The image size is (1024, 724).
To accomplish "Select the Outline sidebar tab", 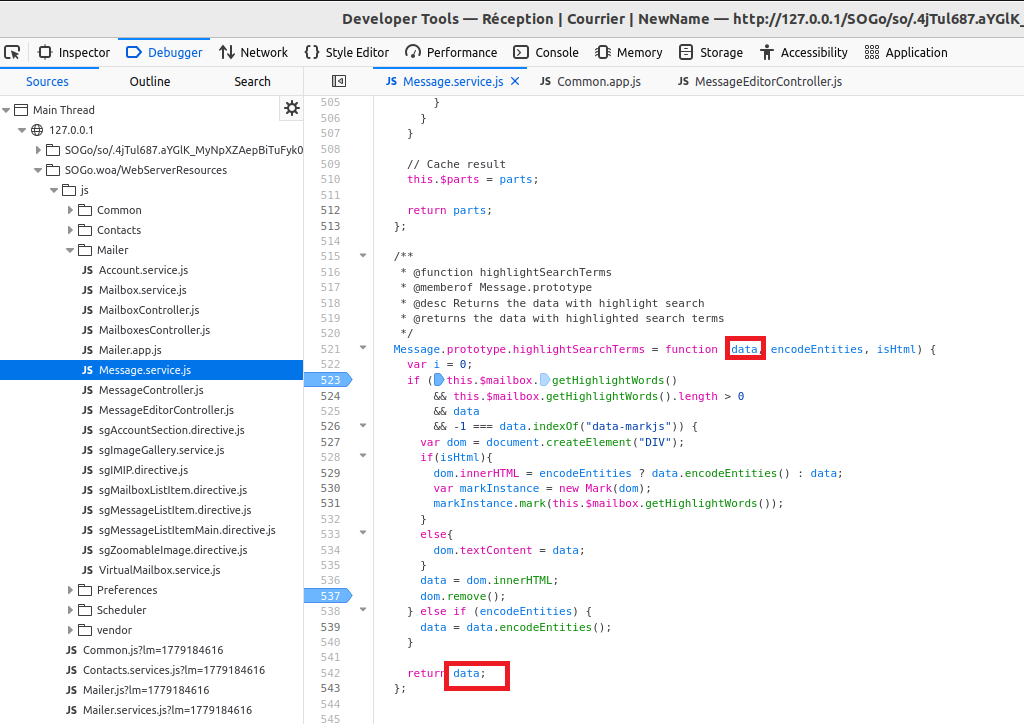I will [150, 82].
